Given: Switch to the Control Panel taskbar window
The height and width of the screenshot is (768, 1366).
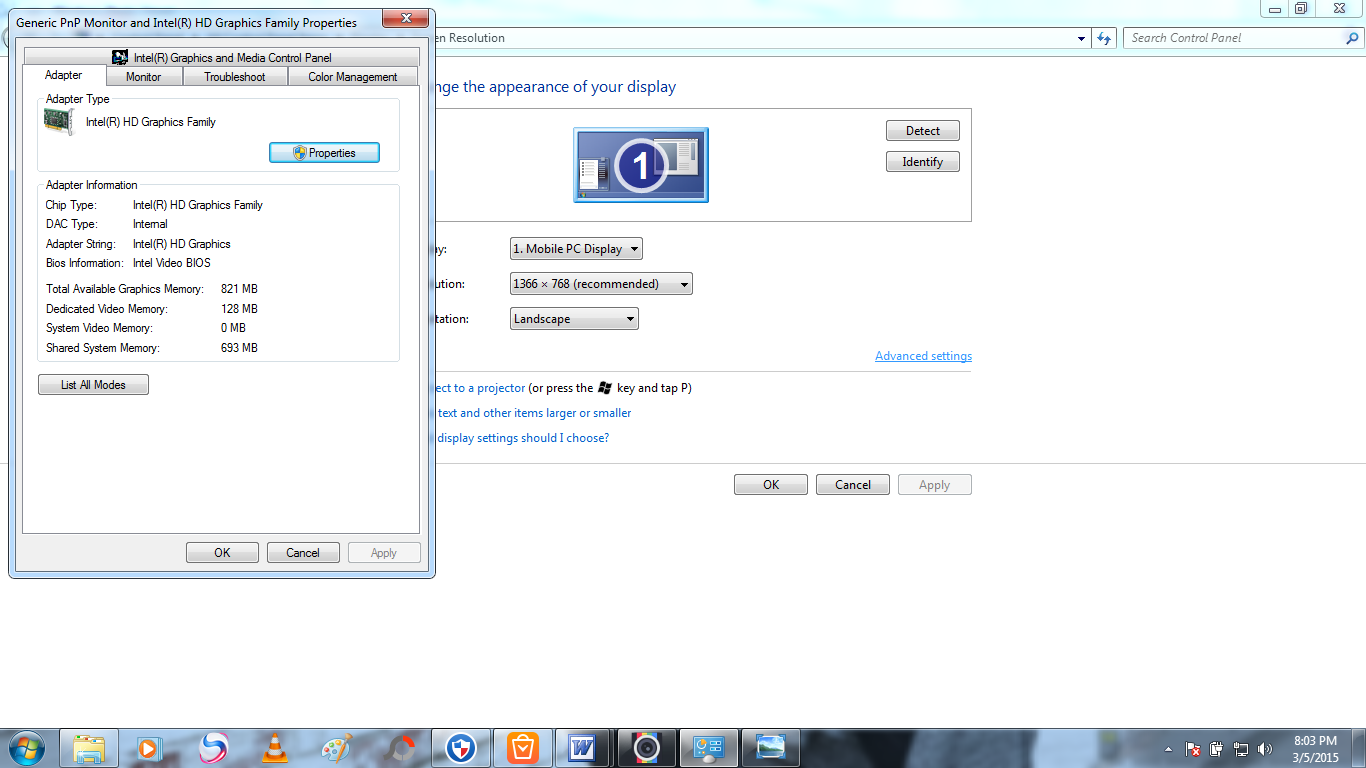Looking at the screenshot, I should (709, 748).
